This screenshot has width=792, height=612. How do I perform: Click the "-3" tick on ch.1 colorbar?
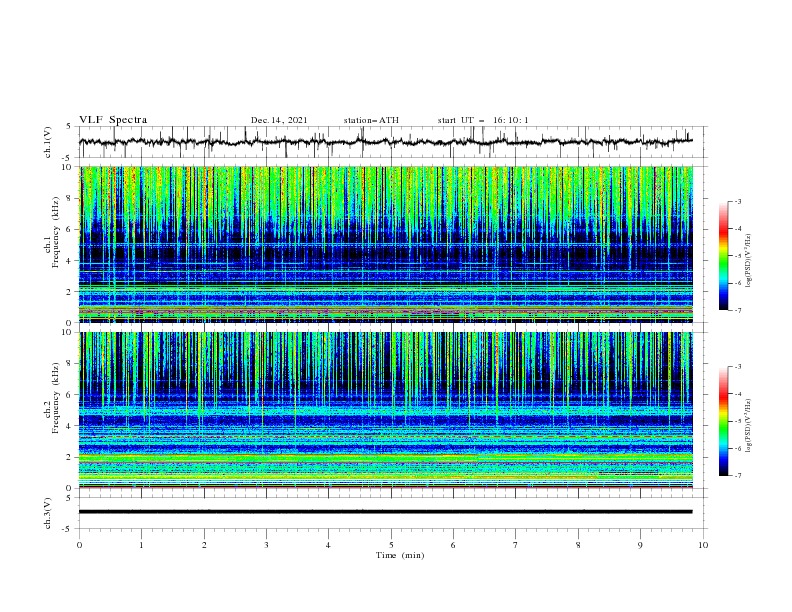tap(737, 201)
